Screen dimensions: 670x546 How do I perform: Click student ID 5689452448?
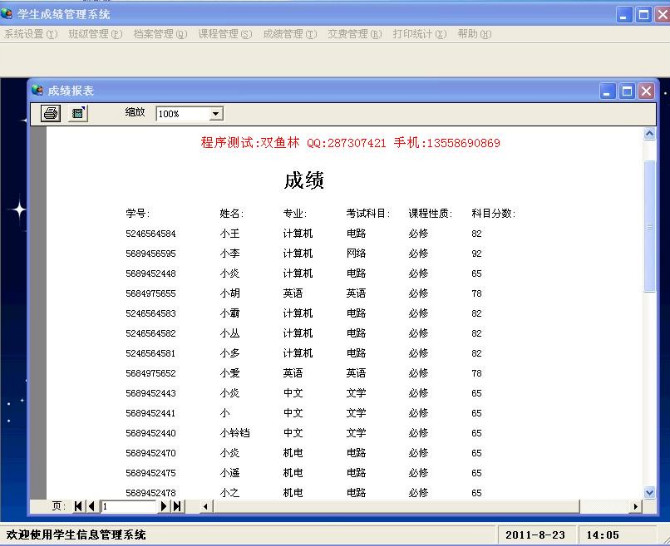pos(150,273)
